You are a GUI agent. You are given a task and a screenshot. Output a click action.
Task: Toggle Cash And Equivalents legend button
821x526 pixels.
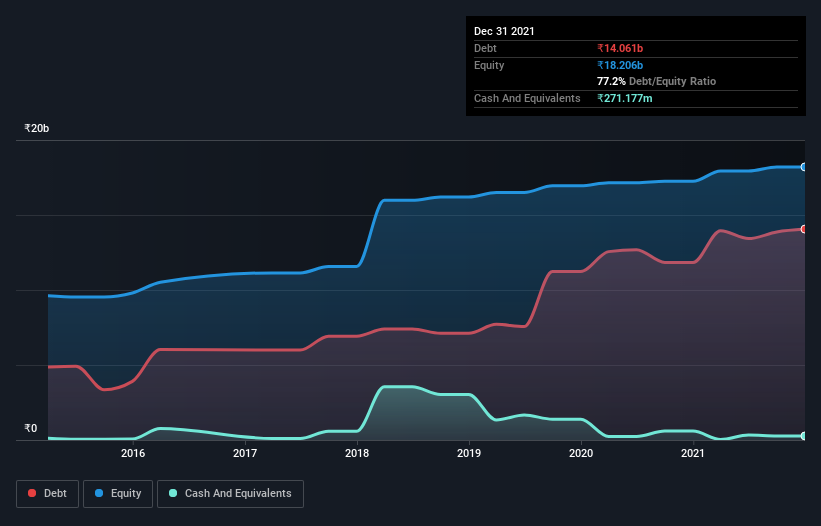[230, 494]
